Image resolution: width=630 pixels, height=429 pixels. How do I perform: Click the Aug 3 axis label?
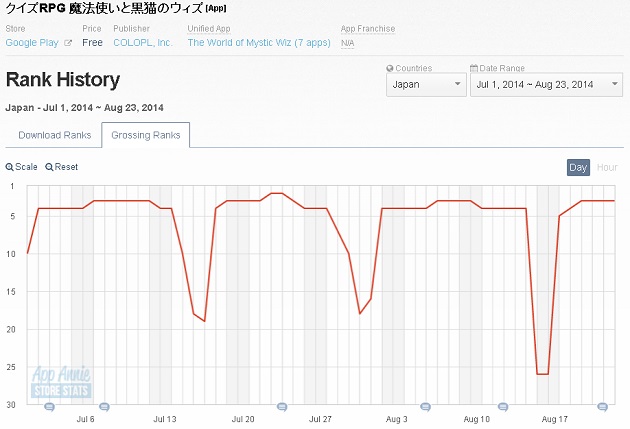tap(397, 419)
